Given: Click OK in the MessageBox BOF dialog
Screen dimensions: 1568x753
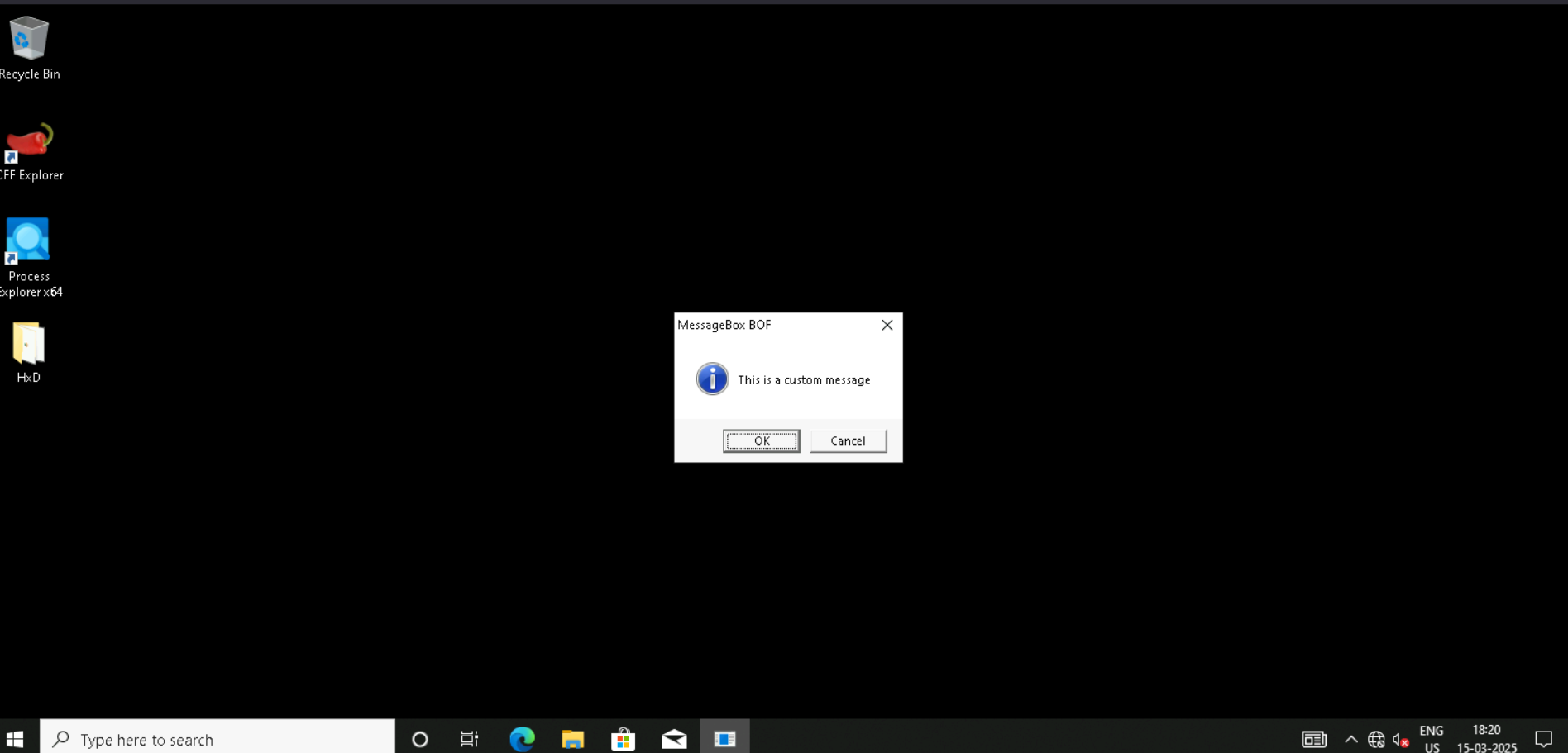Looking at the screenshot, I should (x=762, y=441).
